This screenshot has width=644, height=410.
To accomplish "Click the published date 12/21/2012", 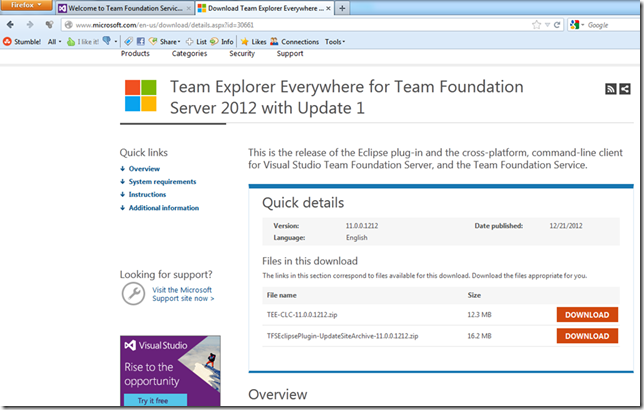I will point(566,226).
